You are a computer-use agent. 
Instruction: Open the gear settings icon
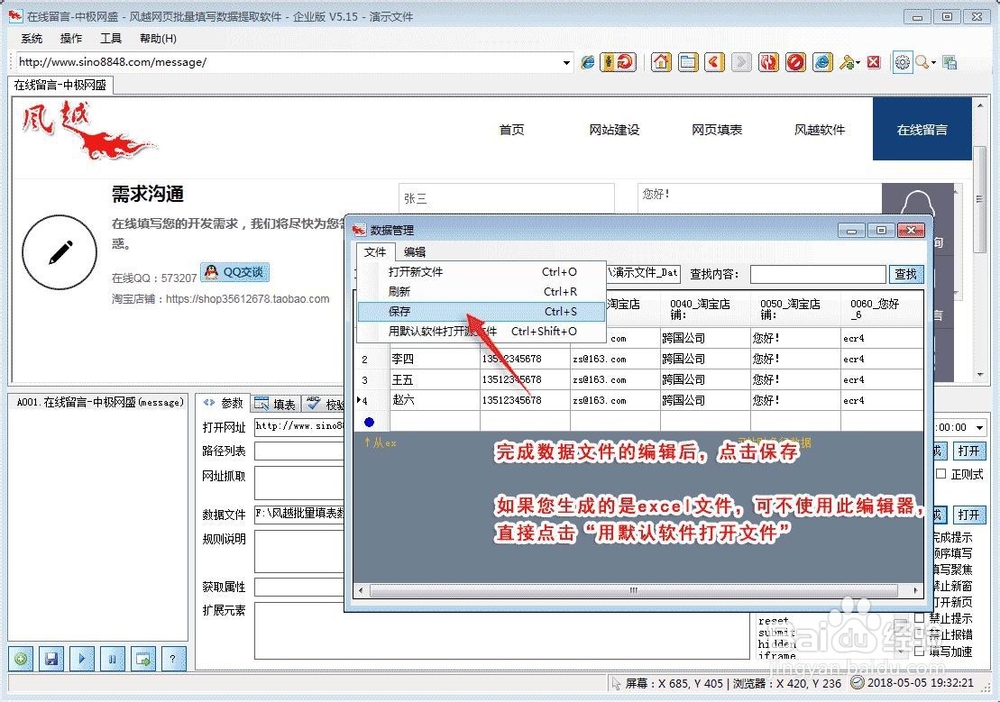tap(902, 62)
